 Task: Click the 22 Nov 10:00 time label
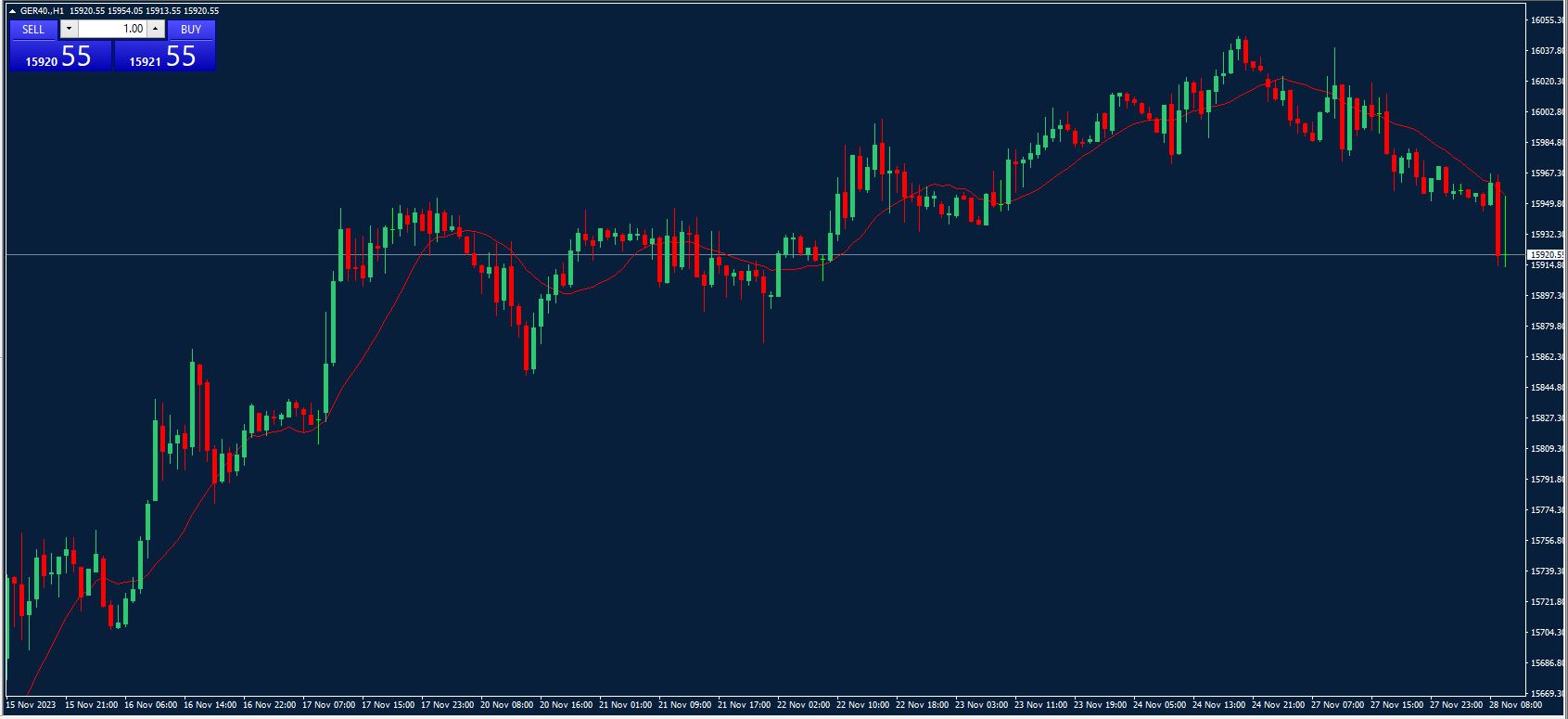(862, 705)
